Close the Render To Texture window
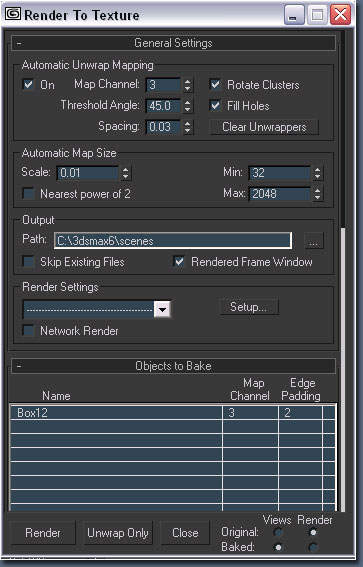The image size is (363, 567). point(341,15)
